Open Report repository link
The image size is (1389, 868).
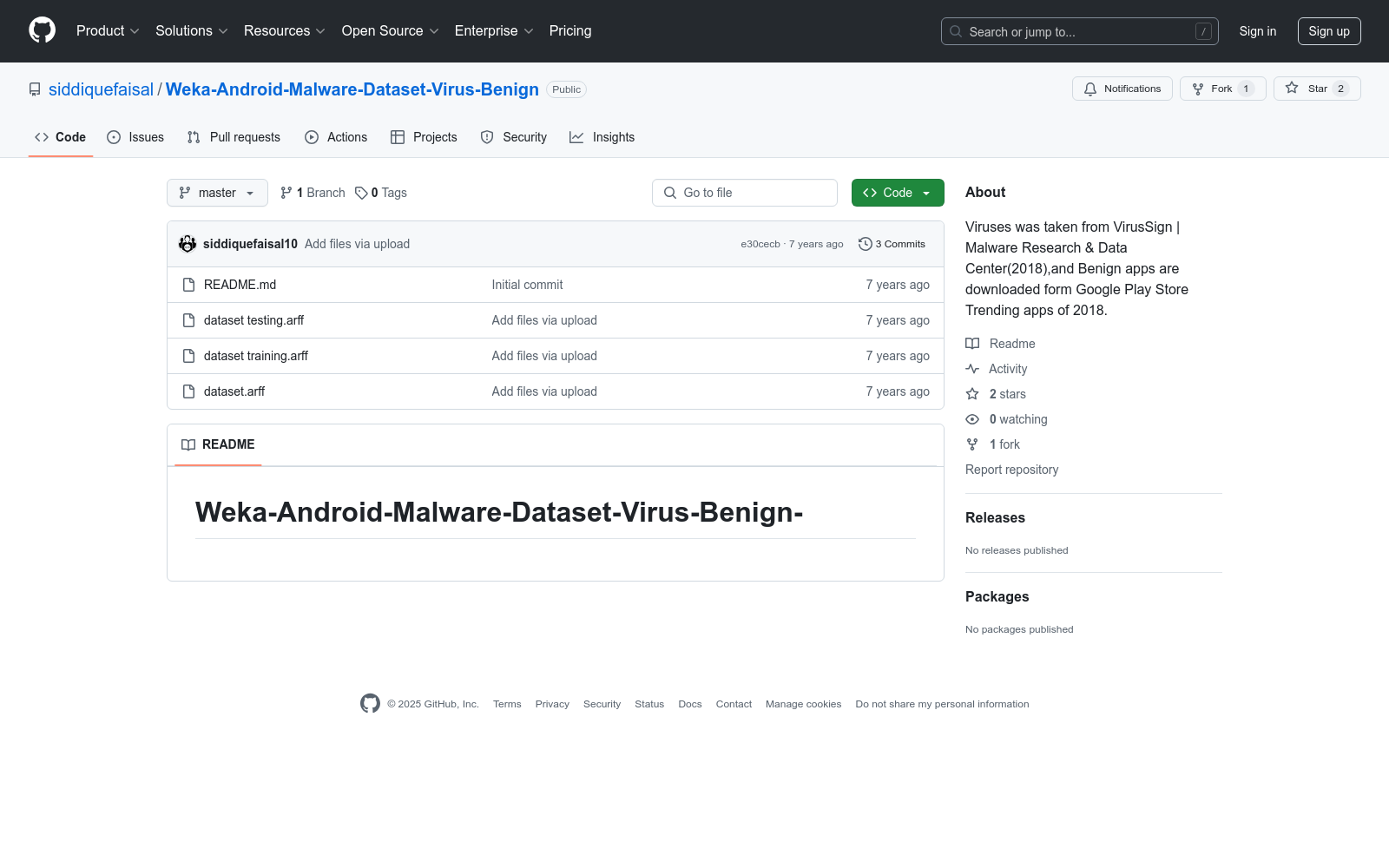coord(1011,470)
